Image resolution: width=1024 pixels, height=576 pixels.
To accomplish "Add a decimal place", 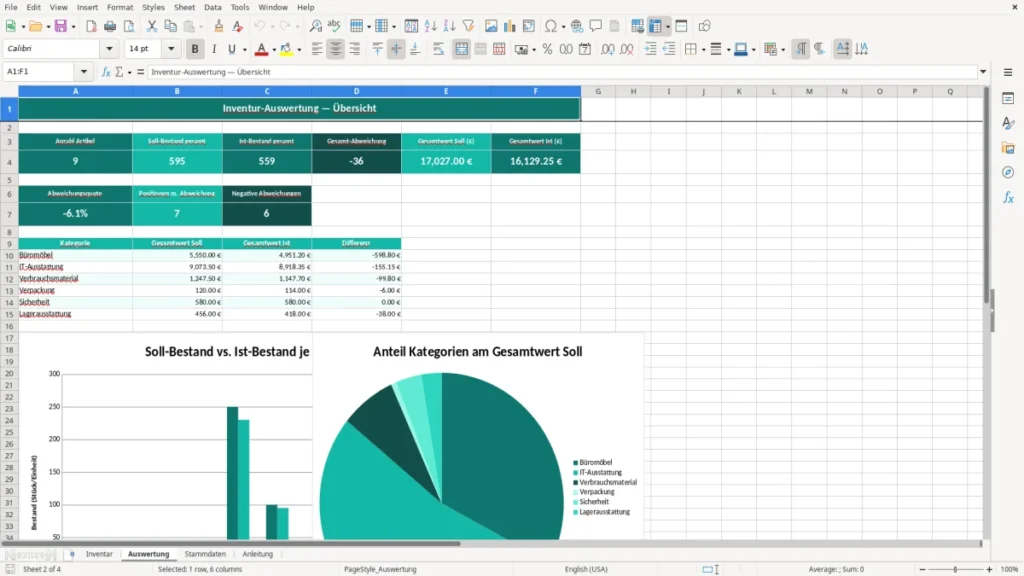I will (x=608, y=49).
